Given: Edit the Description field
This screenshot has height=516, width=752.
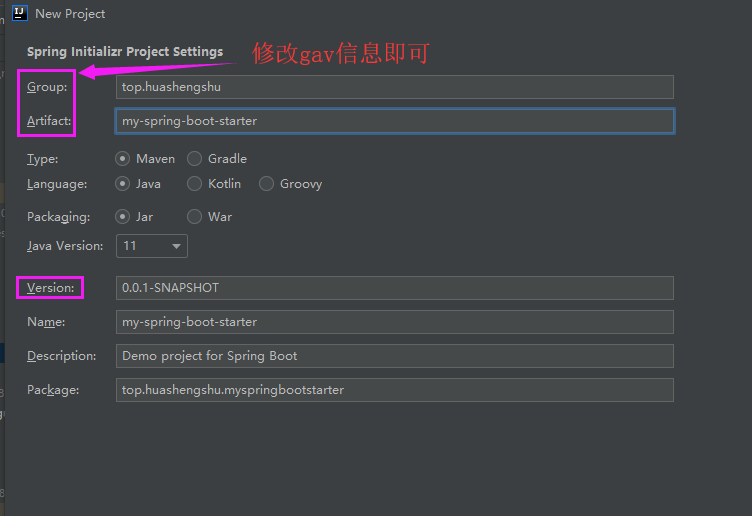Looking at the screenshot, I should (395, 356).
